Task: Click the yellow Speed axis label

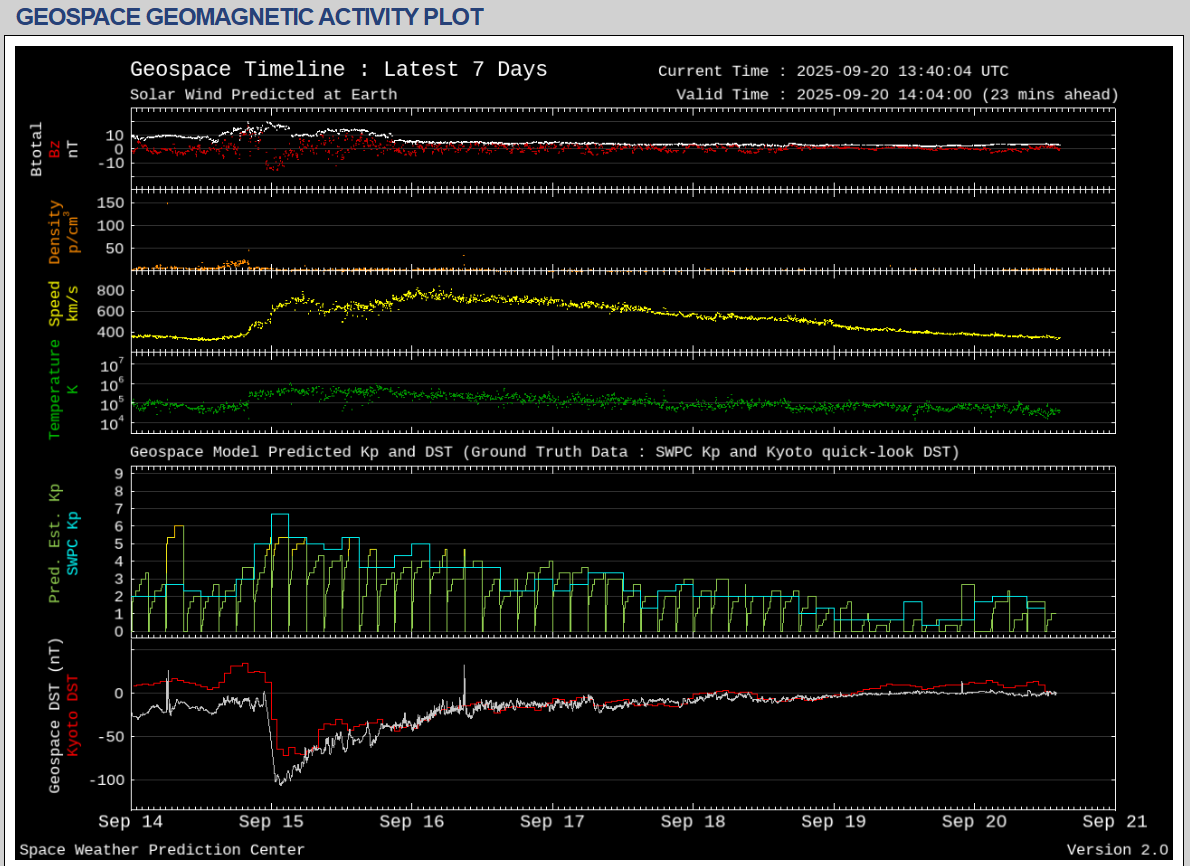Action: pos(55,302)
